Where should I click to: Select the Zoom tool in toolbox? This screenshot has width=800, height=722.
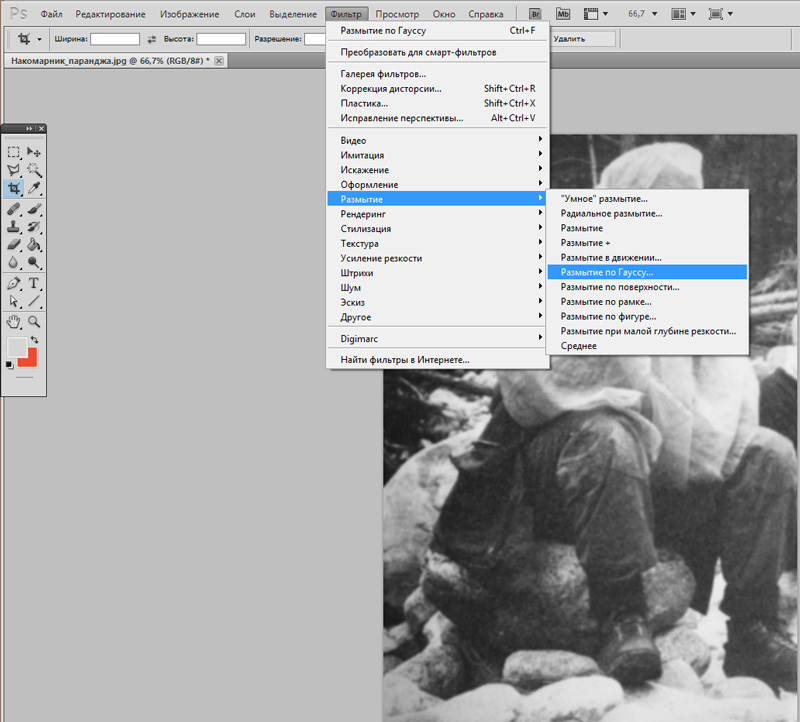pos(34,321)
